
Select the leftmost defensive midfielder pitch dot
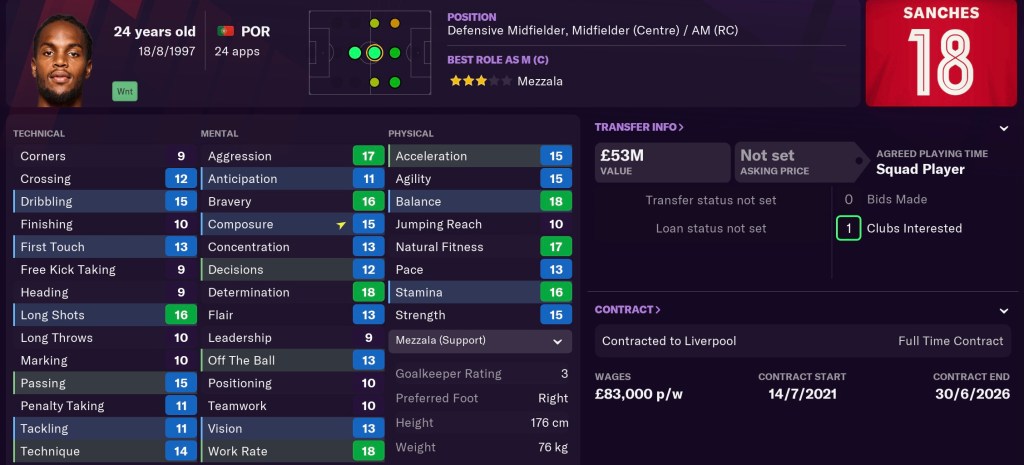coord(354,53)
